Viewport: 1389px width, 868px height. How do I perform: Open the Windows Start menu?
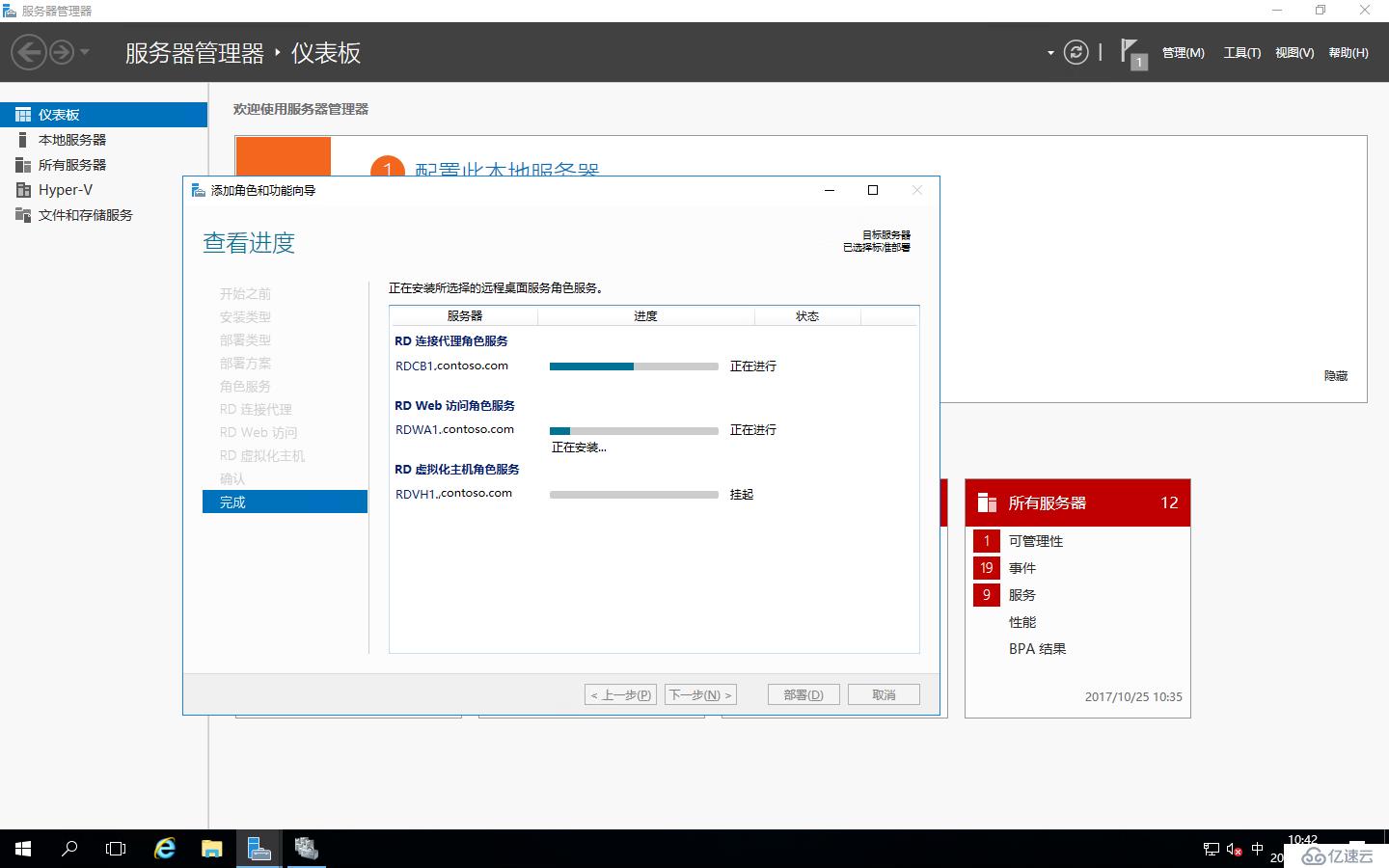coord(23,849)
